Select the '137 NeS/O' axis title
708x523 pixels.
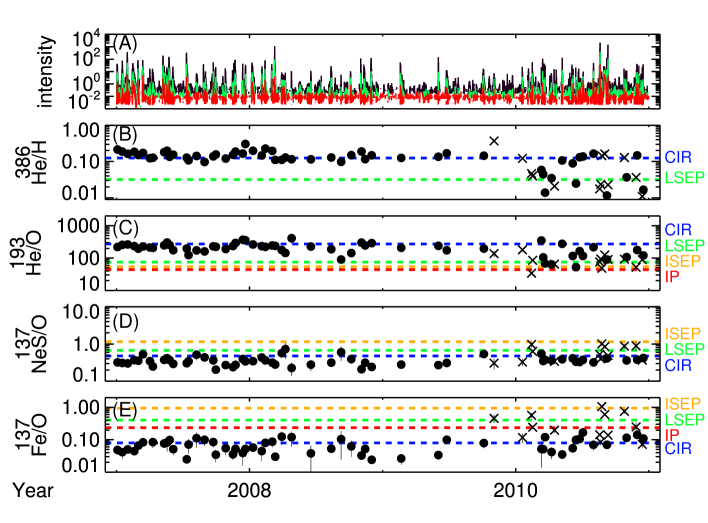click(x=31, y=344)
